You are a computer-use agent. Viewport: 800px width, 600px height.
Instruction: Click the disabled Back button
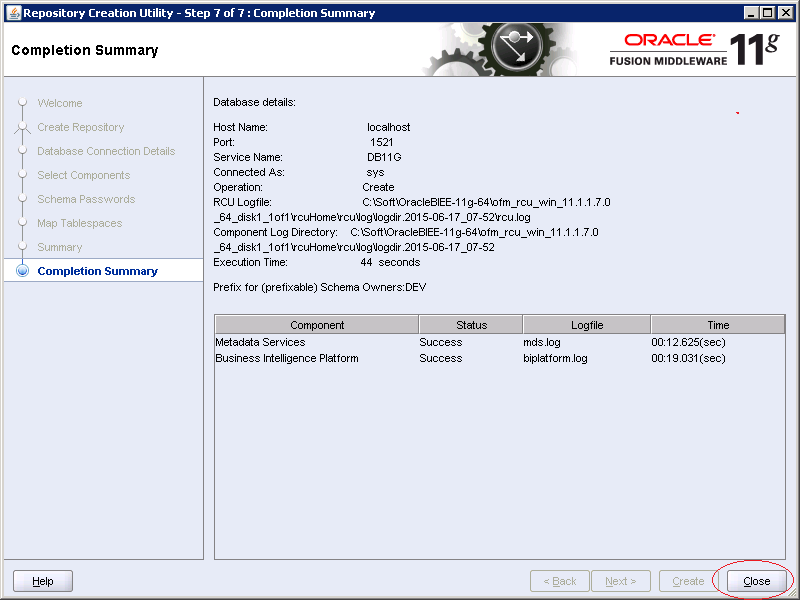pos(560,581)
